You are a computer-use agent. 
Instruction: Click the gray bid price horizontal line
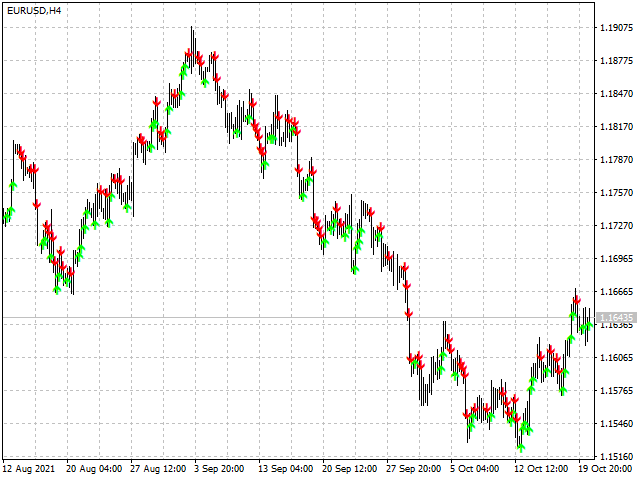[x=299, y=317]
